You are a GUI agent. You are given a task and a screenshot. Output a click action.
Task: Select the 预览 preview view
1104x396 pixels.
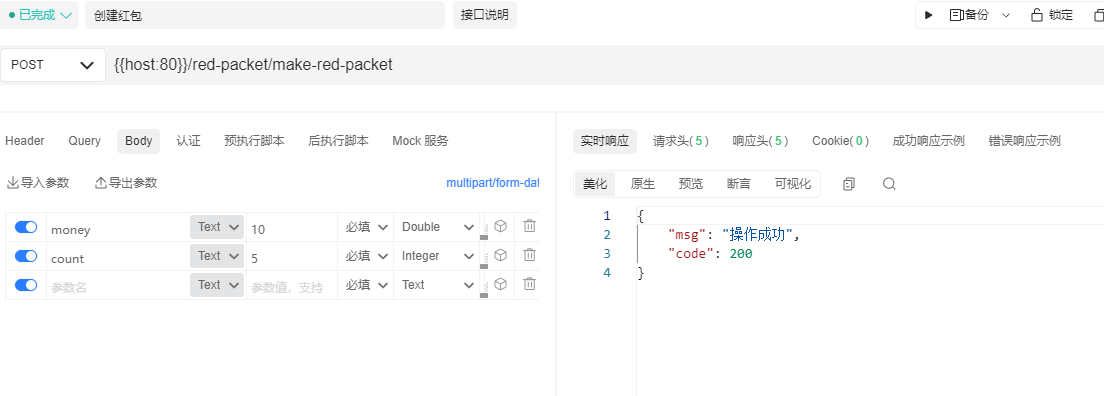click(x=690, y=184)
